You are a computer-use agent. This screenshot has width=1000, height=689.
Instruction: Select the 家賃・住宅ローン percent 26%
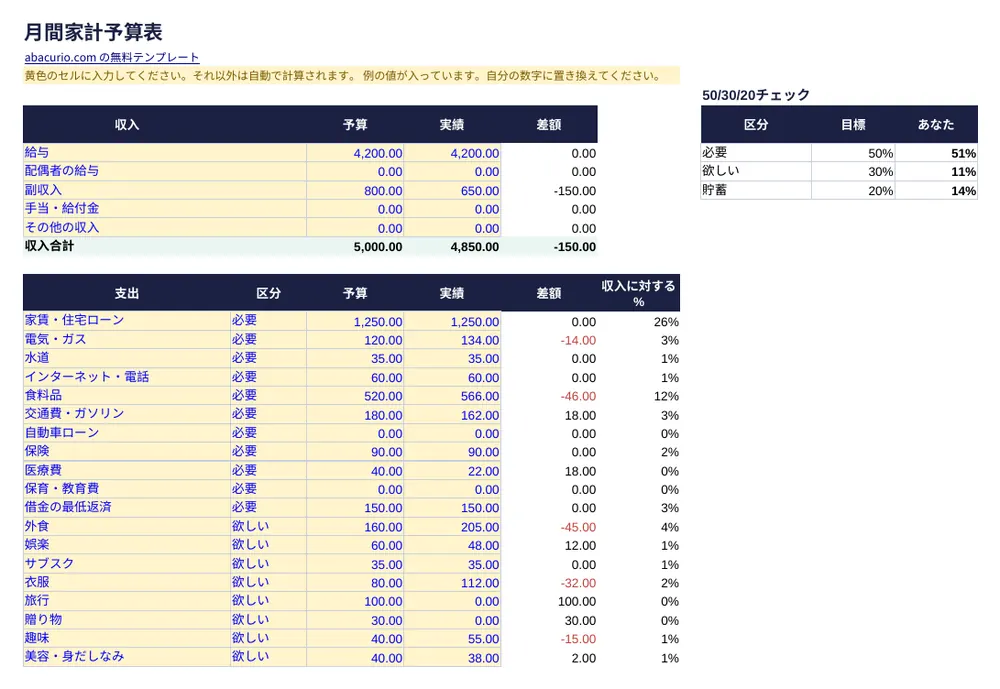pyautogui.click(x=639, y=322)
